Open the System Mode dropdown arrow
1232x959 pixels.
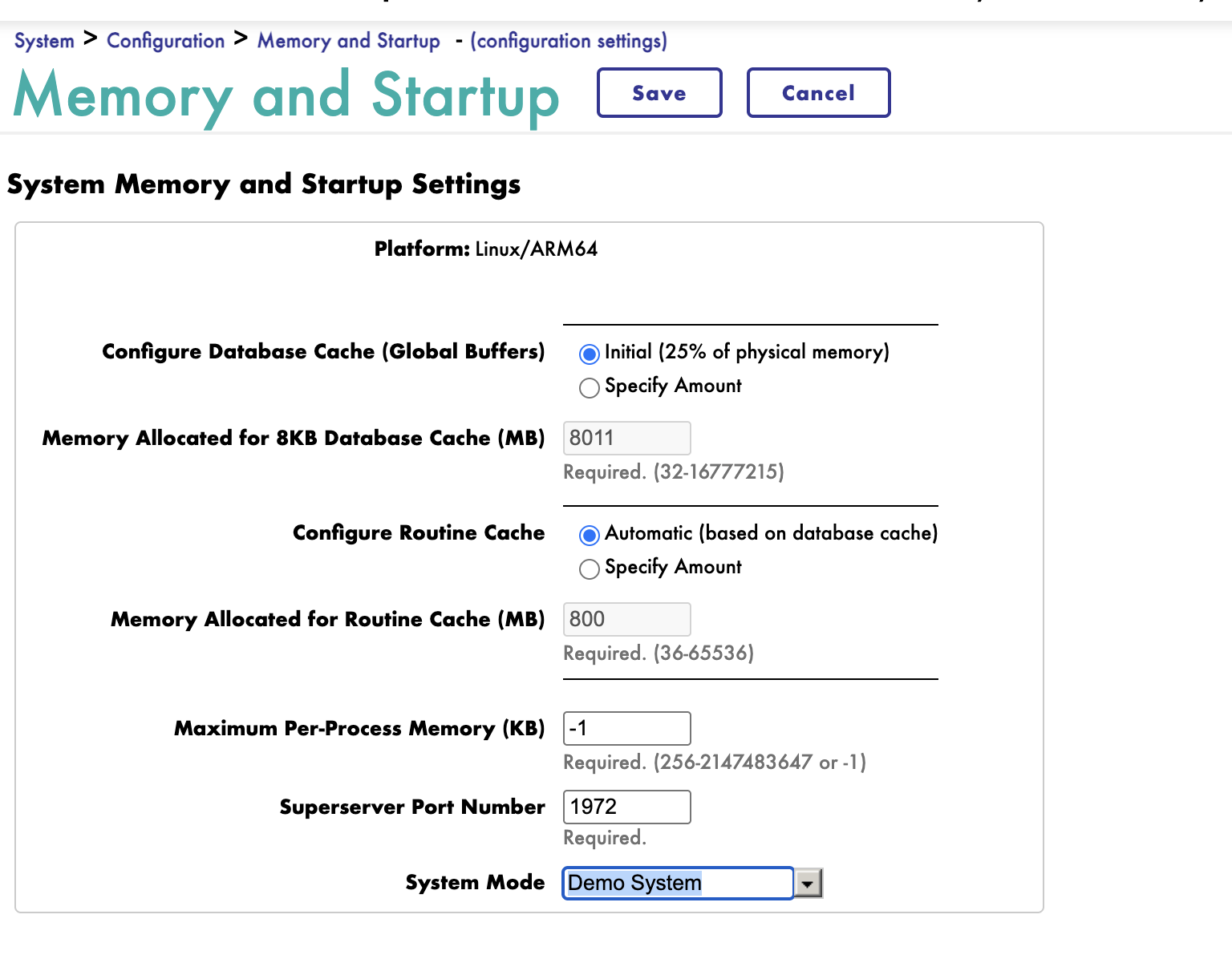tap(808, 884)
